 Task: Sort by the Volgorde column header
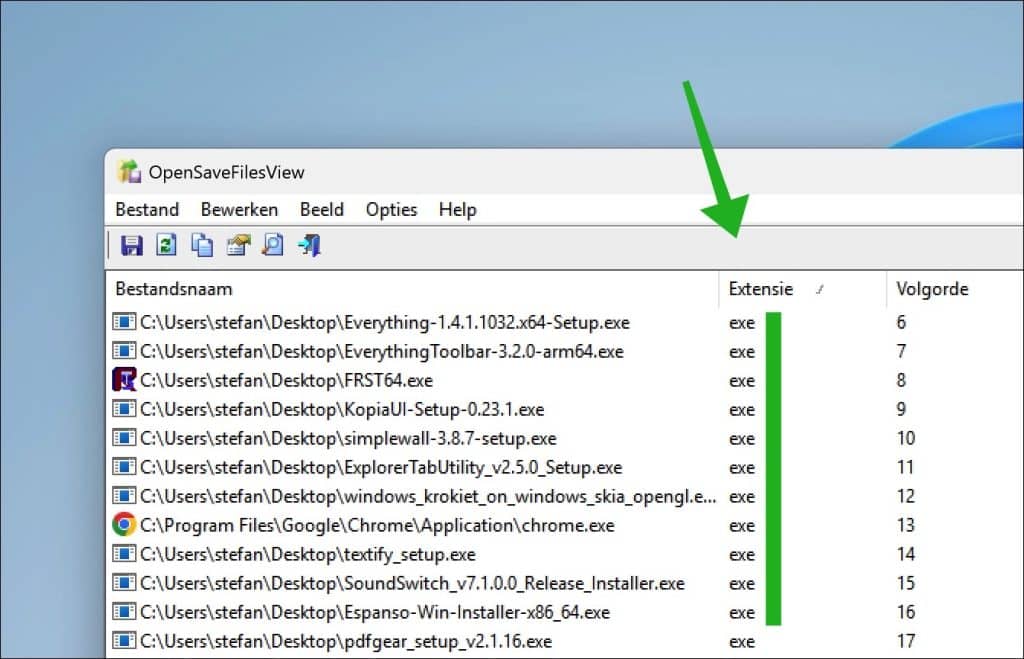[955, 289]
